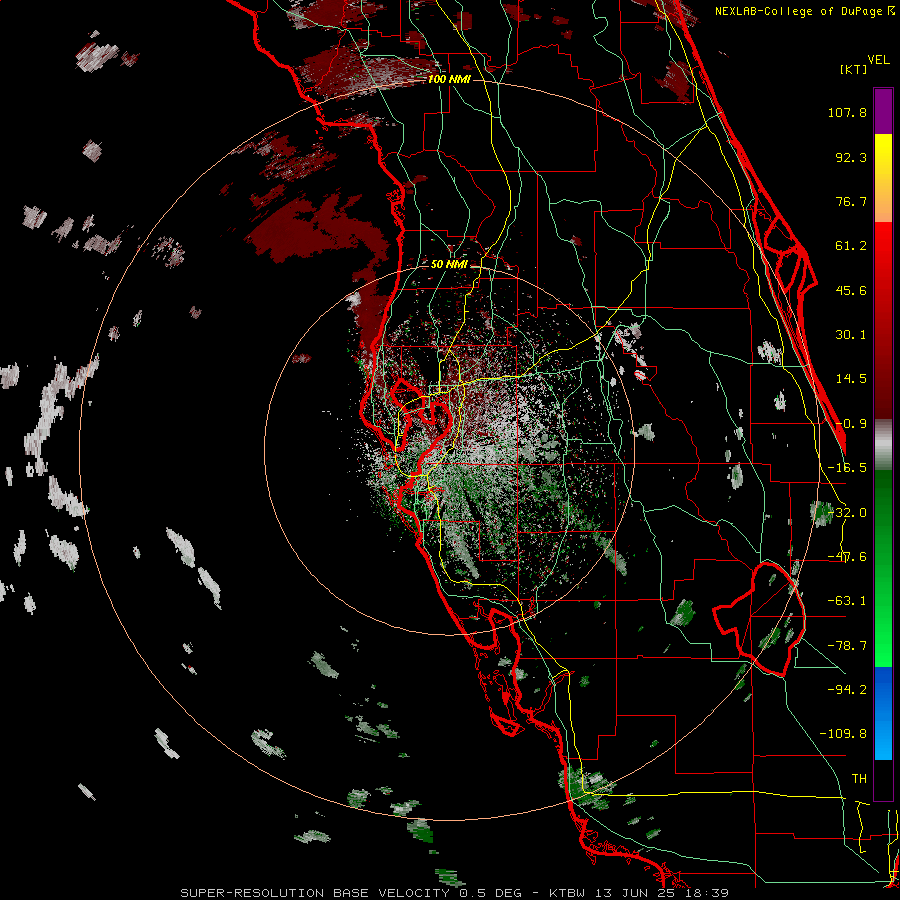This screenshot has height=900, width=900.
Task: Click the yellow-orange segment of the color bar
Action: 883,178
